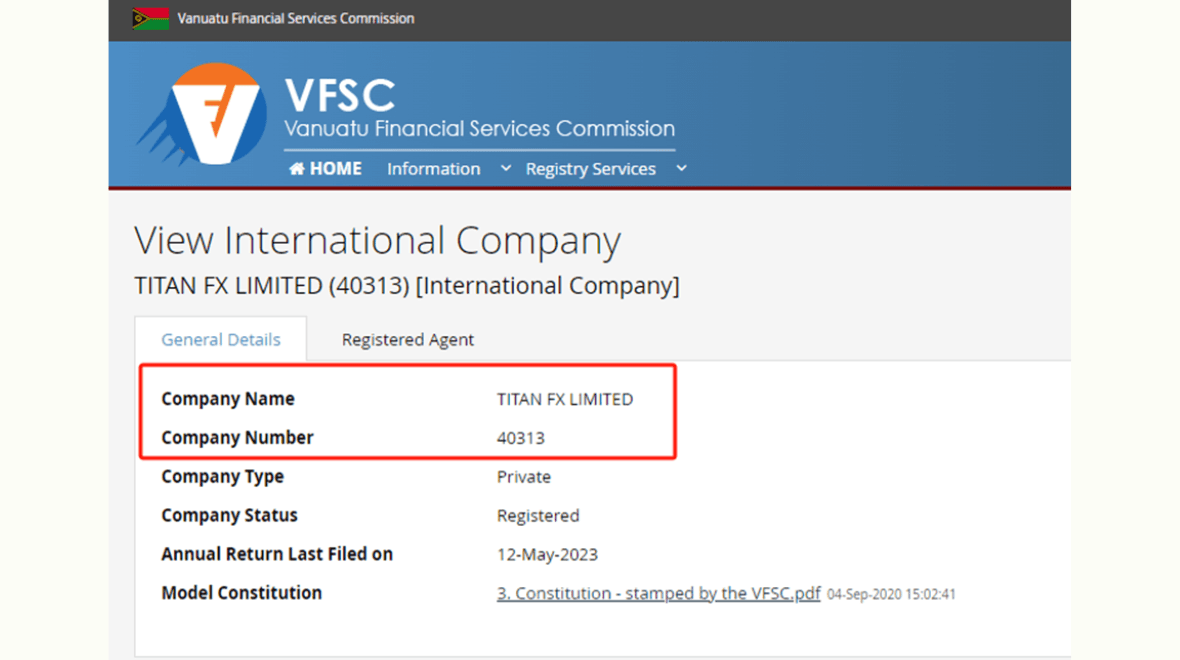Screen dimensions: 1180x660
Task: Select the value in the Company Number row
Action: 521,438
